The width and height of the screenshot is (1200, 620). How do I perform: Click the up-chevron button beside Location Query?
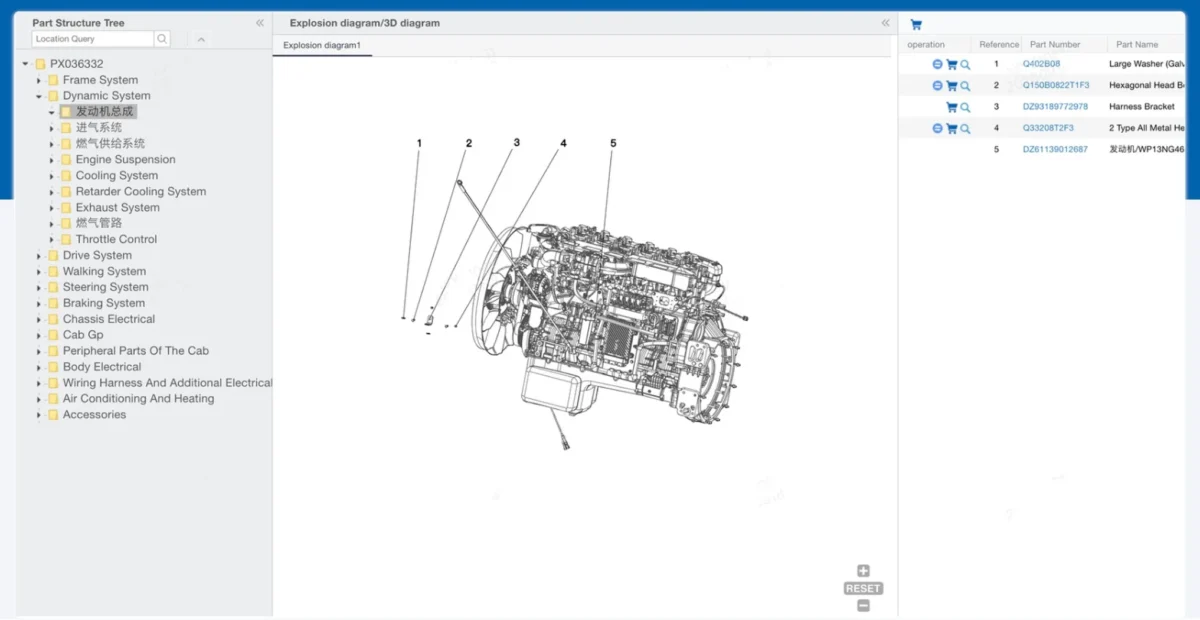point(201,39)
